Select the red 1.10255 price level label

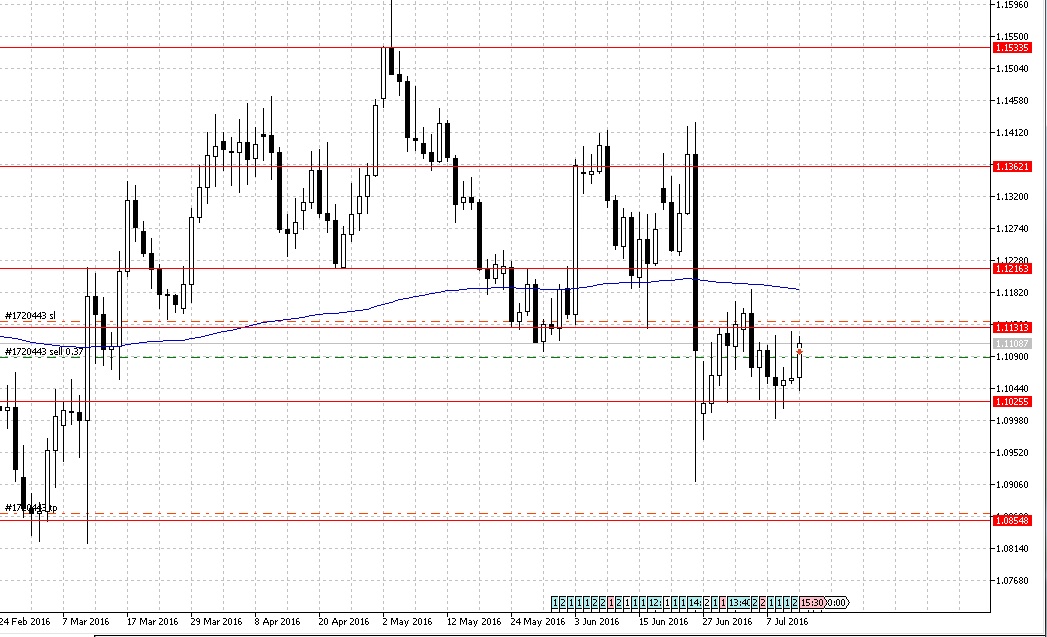pyautogui.click(x=1012, y=401)
